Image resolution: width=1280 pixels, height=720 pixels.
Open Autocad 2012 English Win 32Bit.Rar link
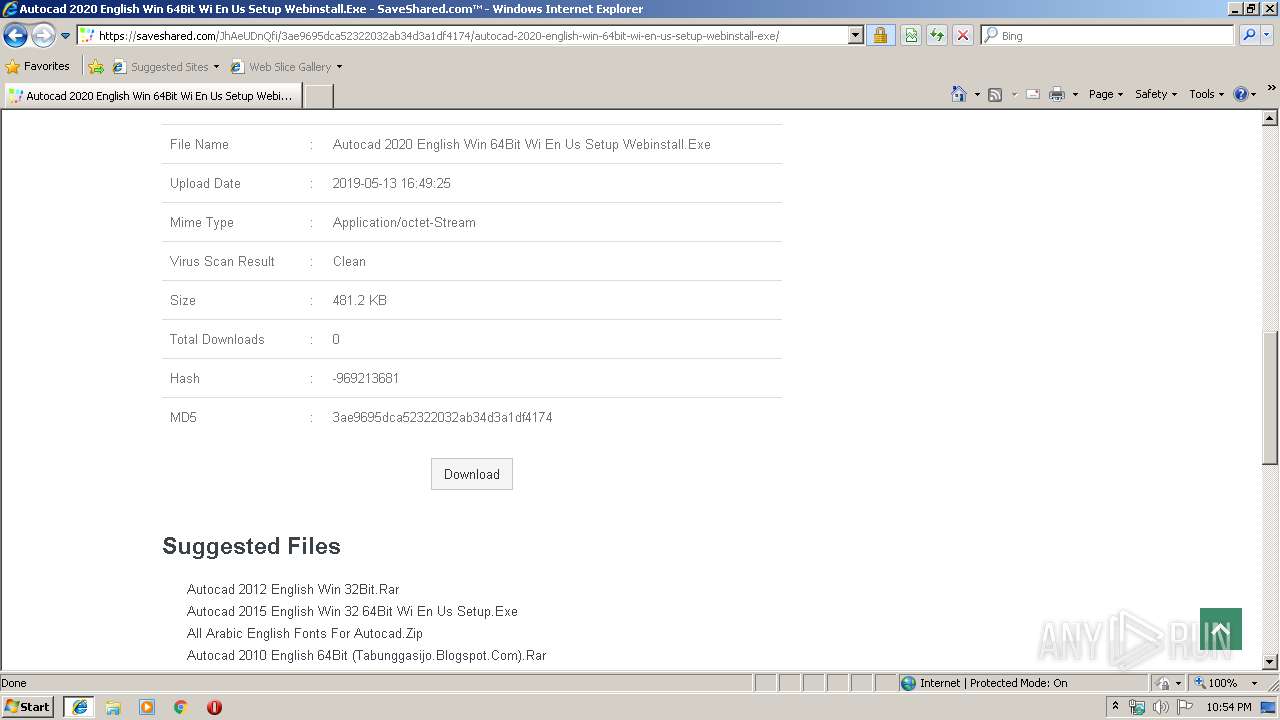pyautogui.click(x=293, y=590)
